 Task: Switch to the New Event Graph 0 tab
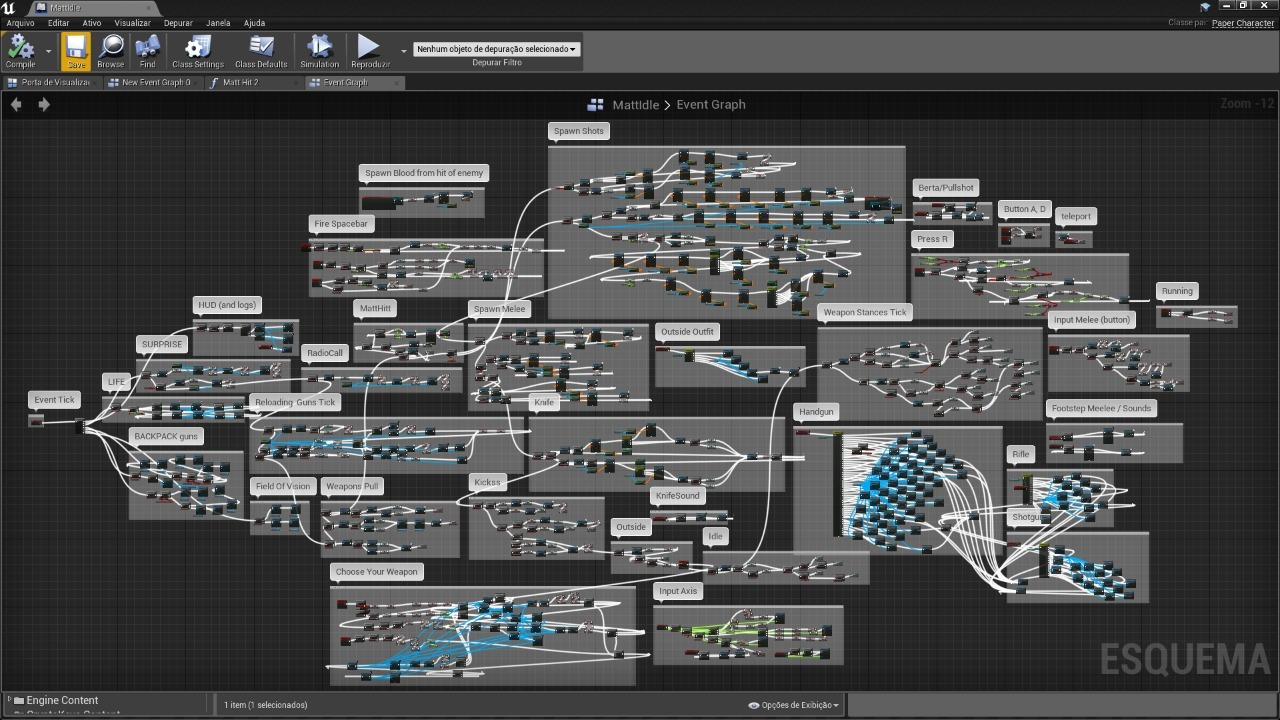155,83
